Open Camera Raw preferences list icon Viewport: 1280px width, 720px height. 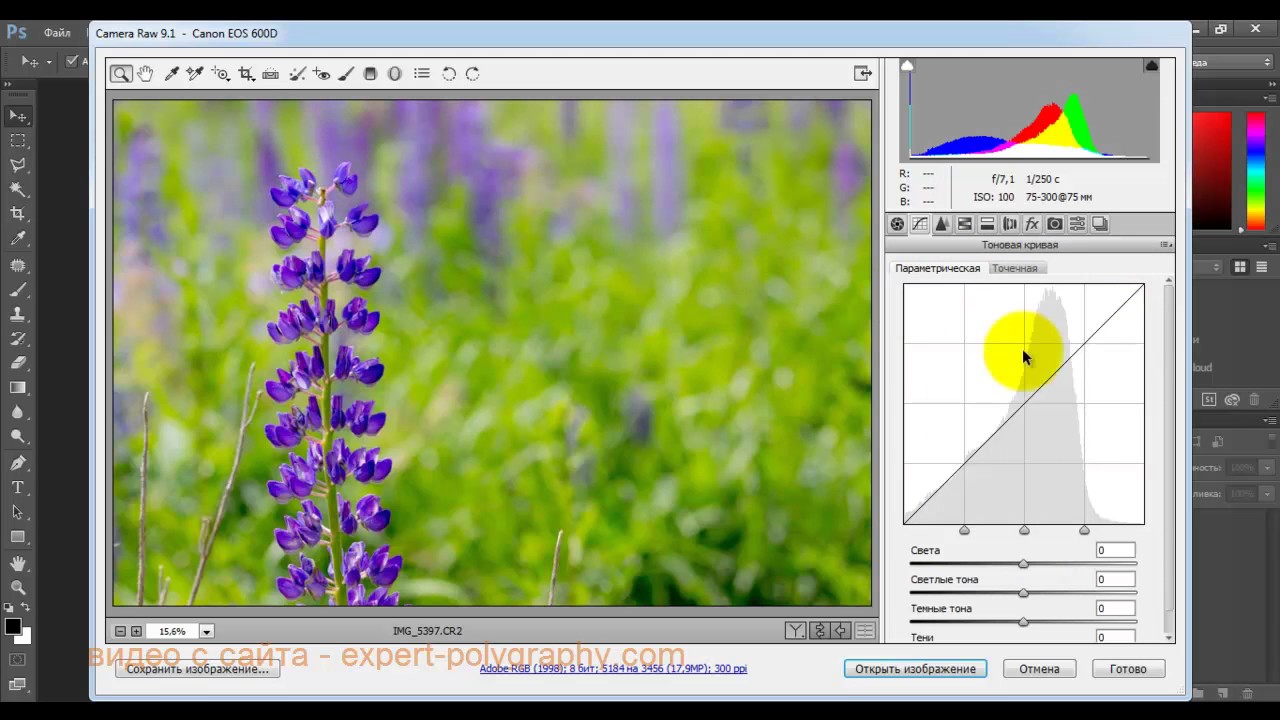[x=422, y=73]
